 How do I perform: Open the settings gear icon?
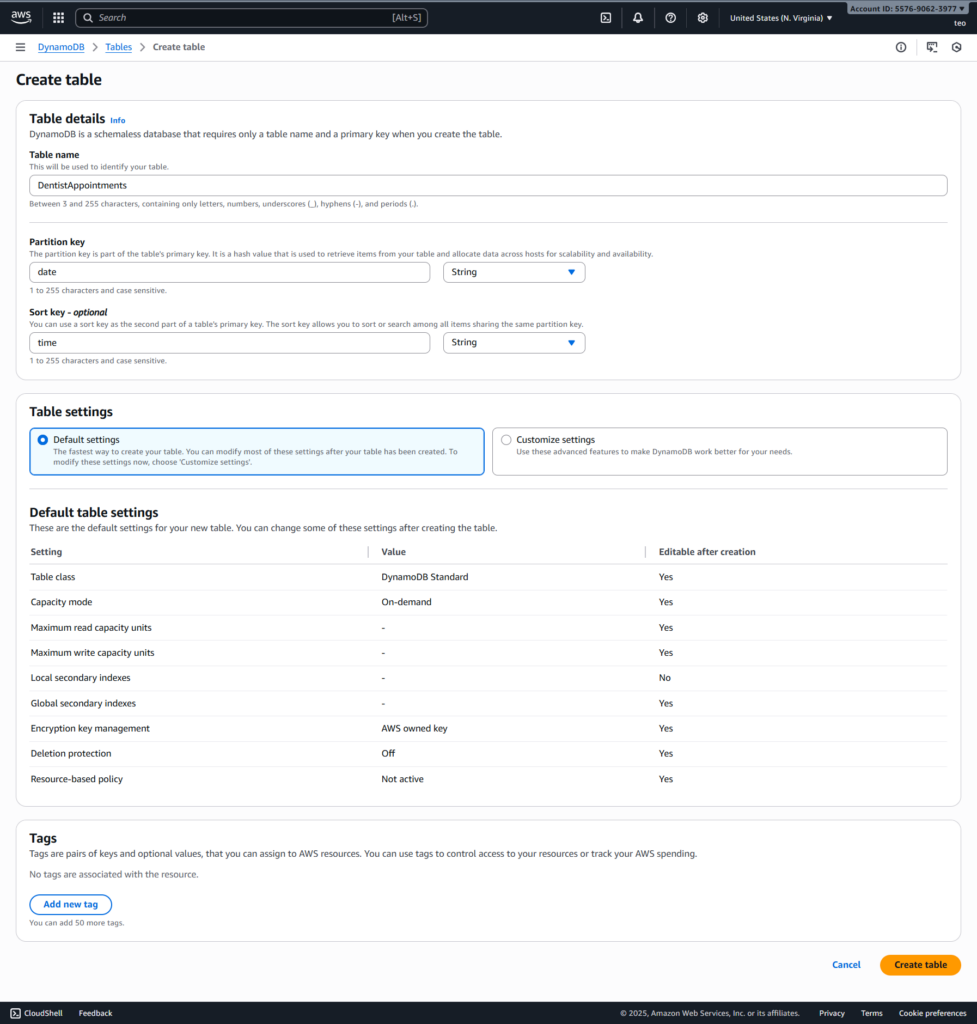coord(703,17)
